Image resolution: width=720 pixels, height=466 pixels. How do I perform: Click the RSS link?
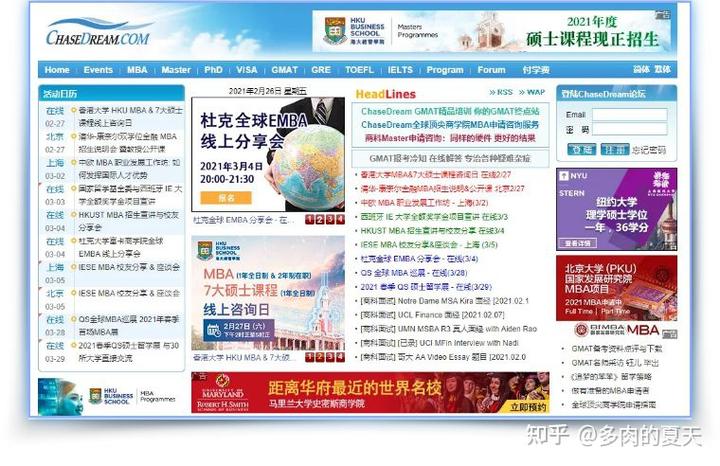(x=501, y=92)
